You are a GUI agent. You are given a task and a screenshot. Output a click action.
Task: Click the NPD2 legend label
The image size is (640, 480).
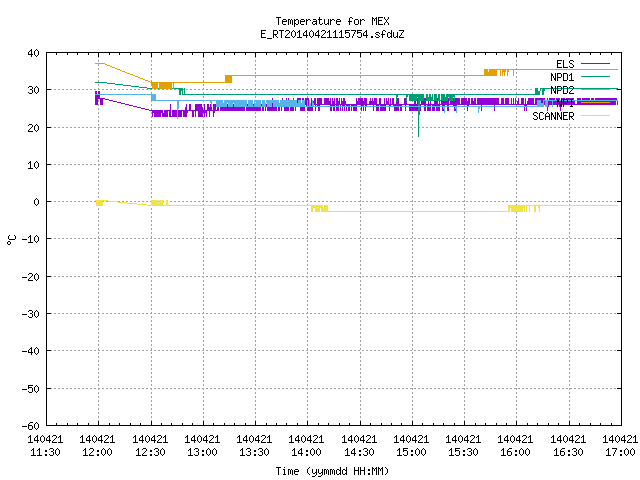562,90
